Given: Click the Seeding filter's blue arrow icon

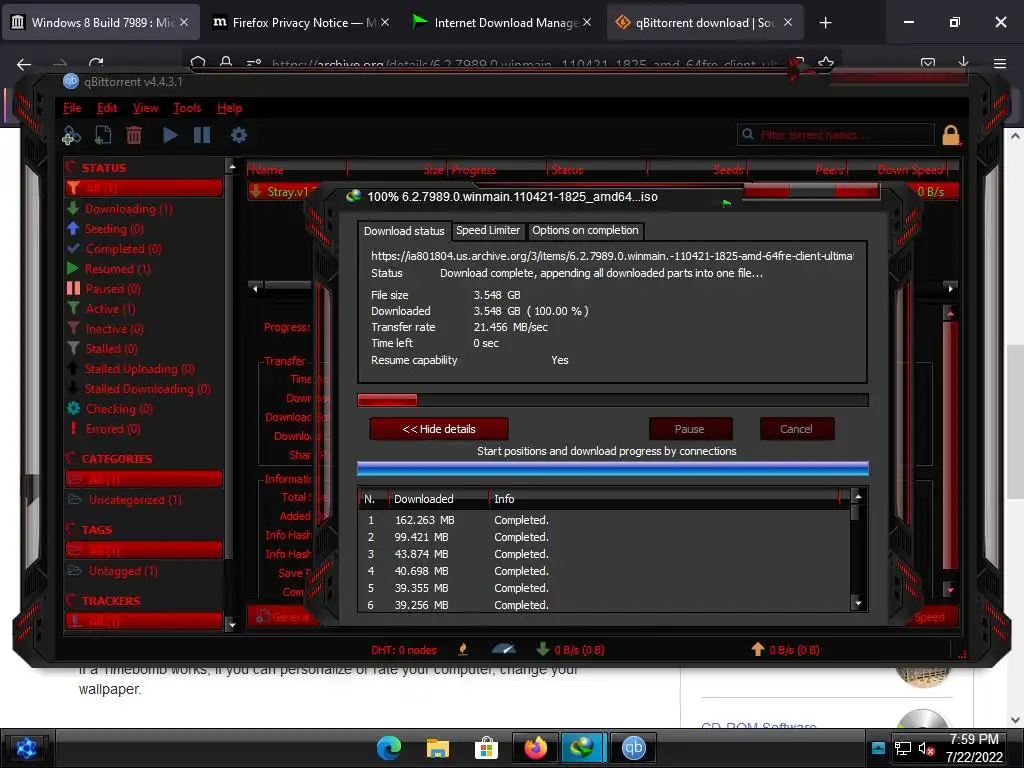Looking at the screenshot, I should (x=73, y=229).
